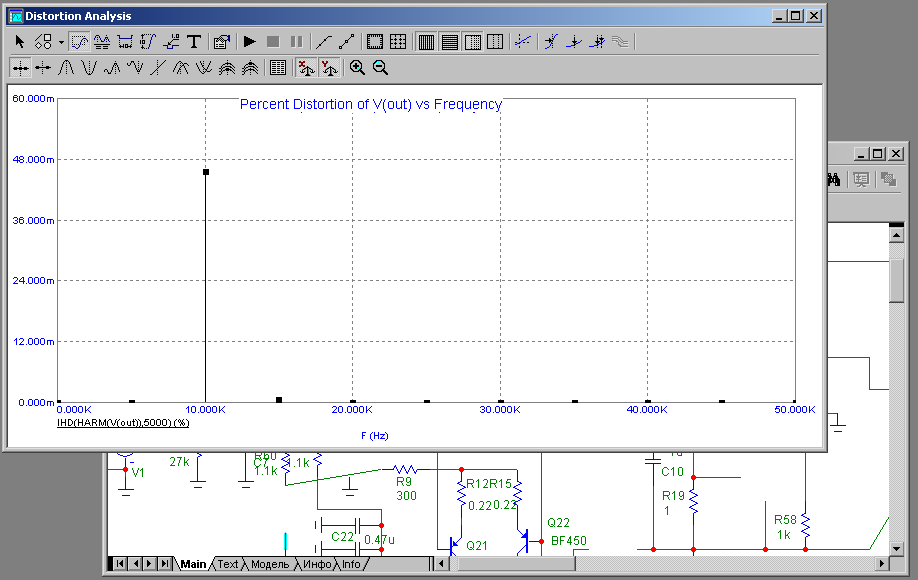Viewport: 918px width, 580px height.
Task: Toggle horizontal grid lines
Action: tap(450, 42)
